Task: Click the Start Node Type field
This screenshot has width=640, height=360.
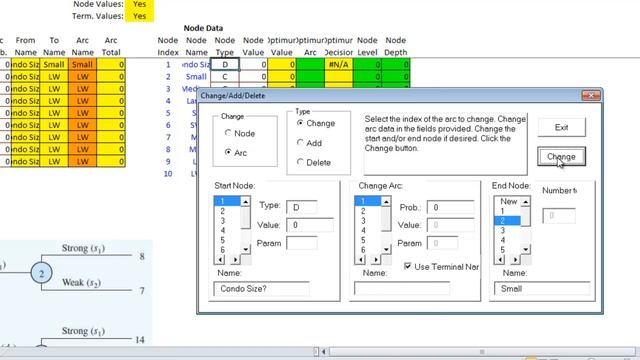Action: (302, 207)
